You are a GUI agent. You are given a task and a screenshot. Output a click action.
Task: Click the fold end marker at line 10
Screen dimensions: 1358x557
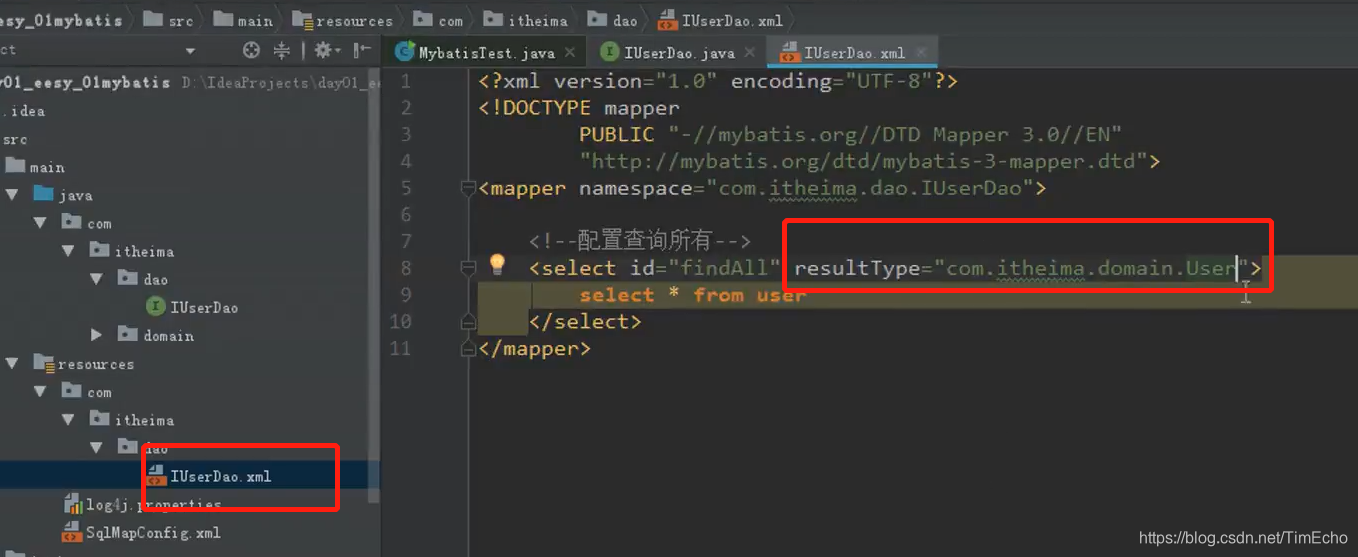point(468,322)
